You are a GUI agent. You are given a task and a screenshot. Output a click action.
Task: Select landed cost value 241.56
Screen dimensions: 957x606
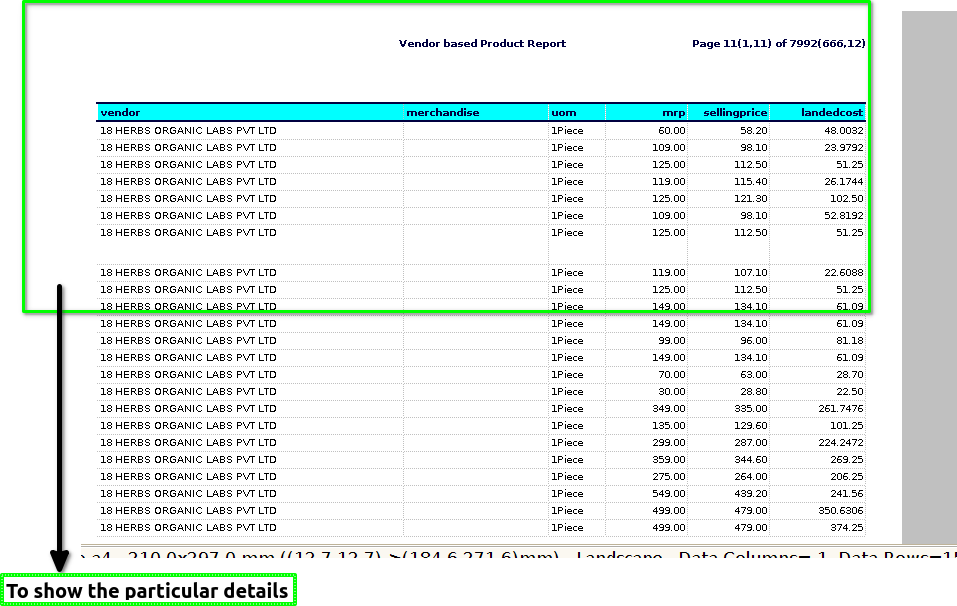(x=847, y=494)
